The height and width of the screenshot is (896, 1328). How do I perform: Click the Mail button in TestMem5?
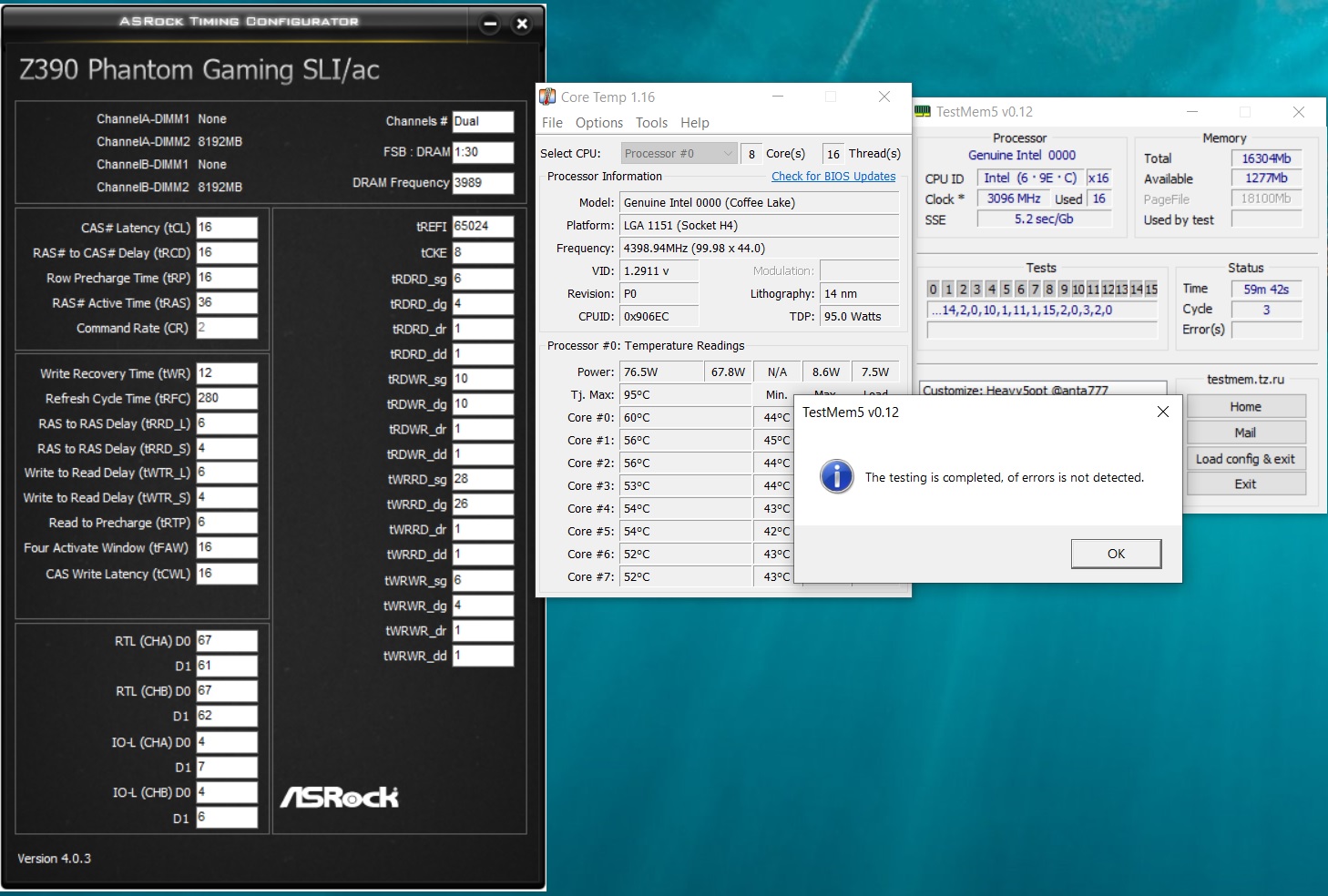click(x=1245, y=433)
